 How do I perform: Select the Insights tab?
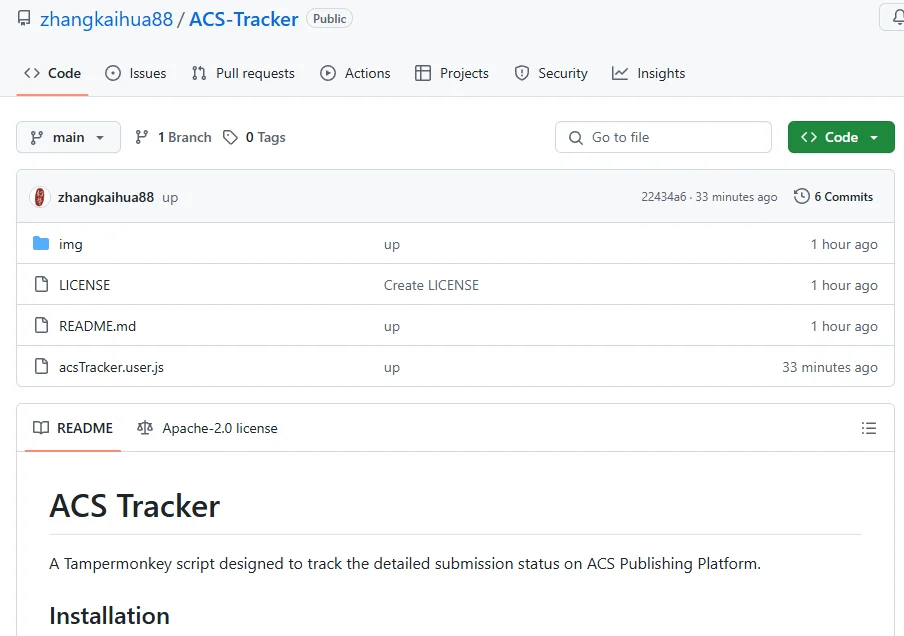649,73
